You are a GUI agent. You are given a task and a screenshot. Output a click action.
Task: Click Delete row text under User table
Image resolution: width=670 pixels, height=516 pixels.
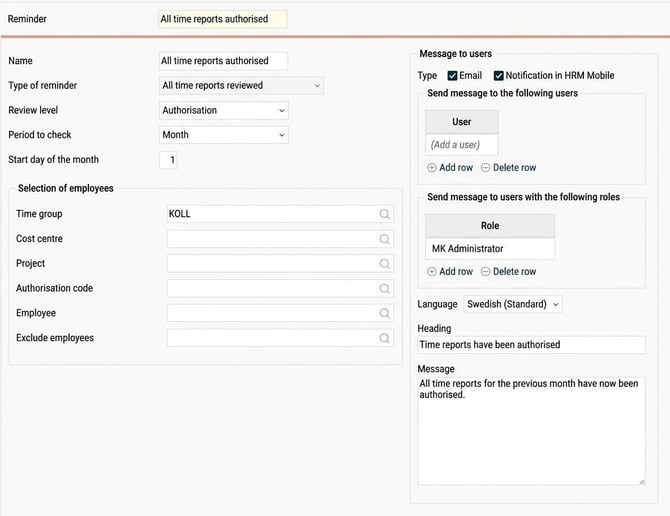pos(514,167)
